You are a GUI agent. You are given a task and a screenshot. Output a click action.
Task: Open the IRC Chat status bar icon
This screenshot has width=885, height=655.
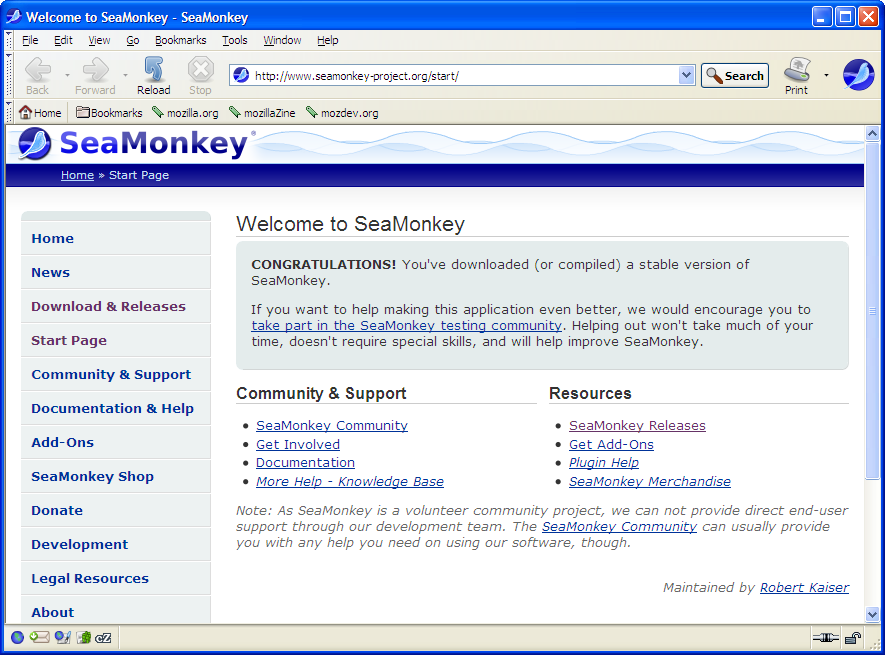tap(104, 637)
